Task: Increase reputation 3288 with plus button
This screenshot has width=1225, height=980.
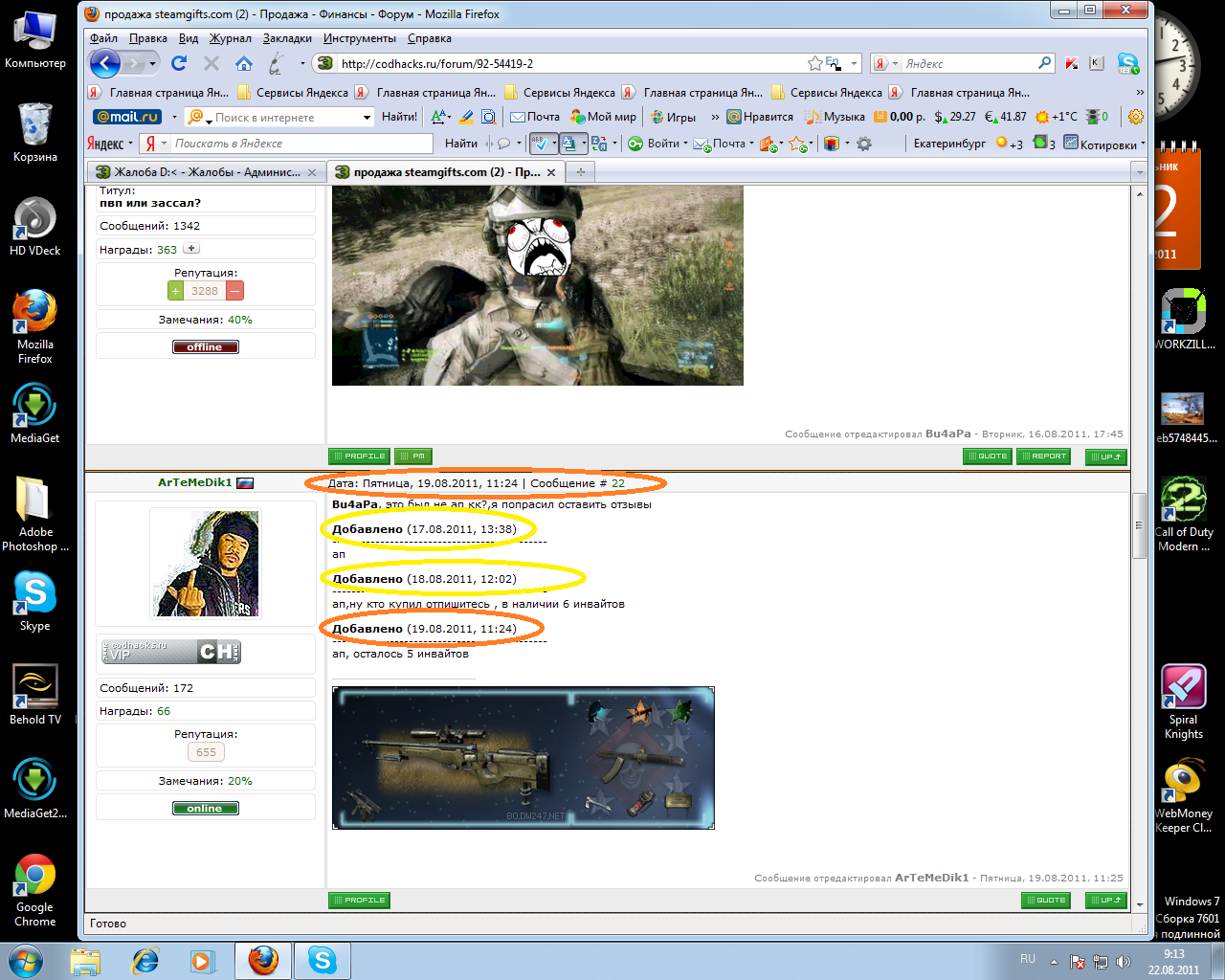Action: click(x=176, y=291)
